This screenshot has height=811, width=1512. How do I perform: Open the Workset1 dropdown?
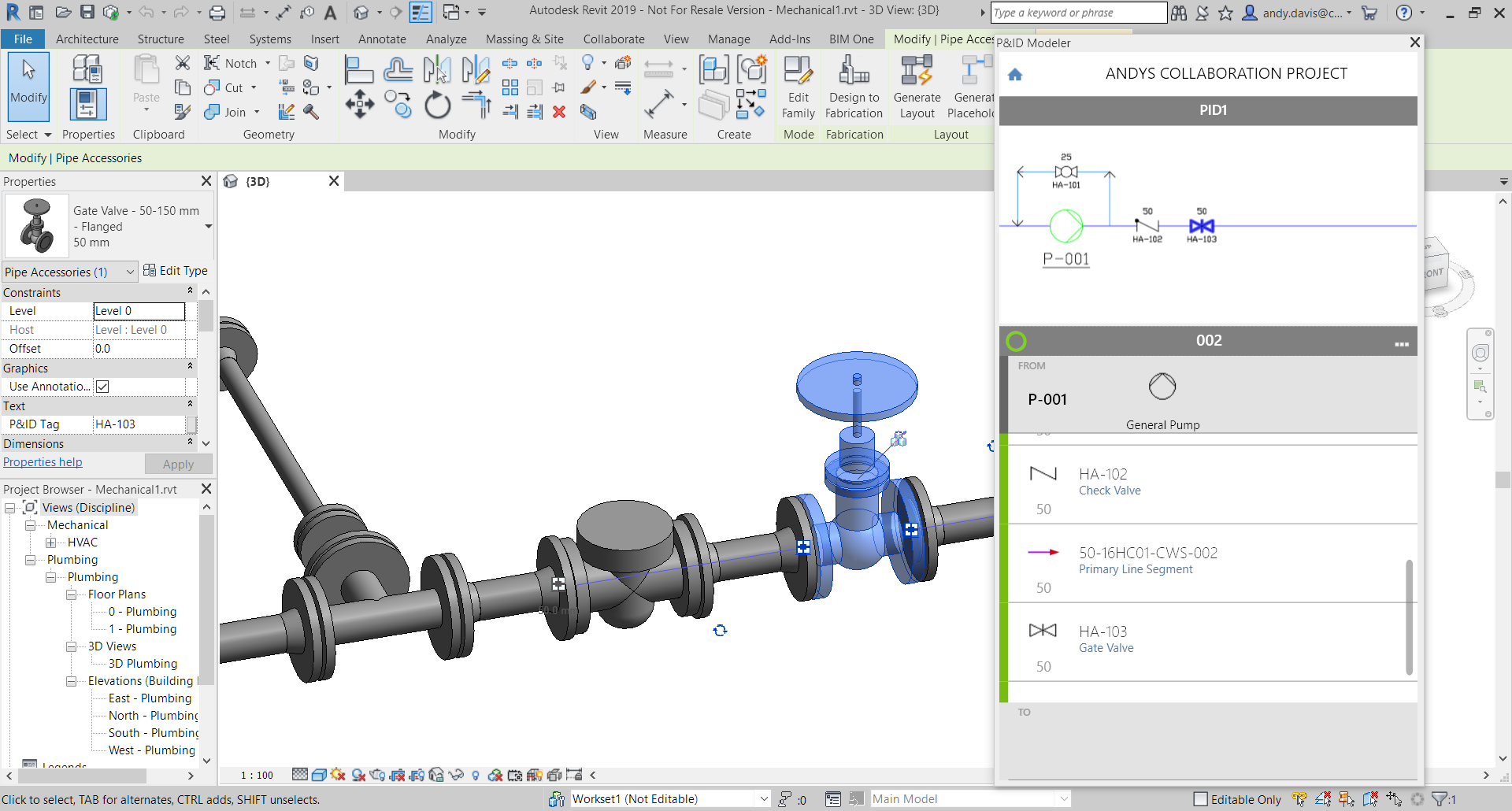670,799
